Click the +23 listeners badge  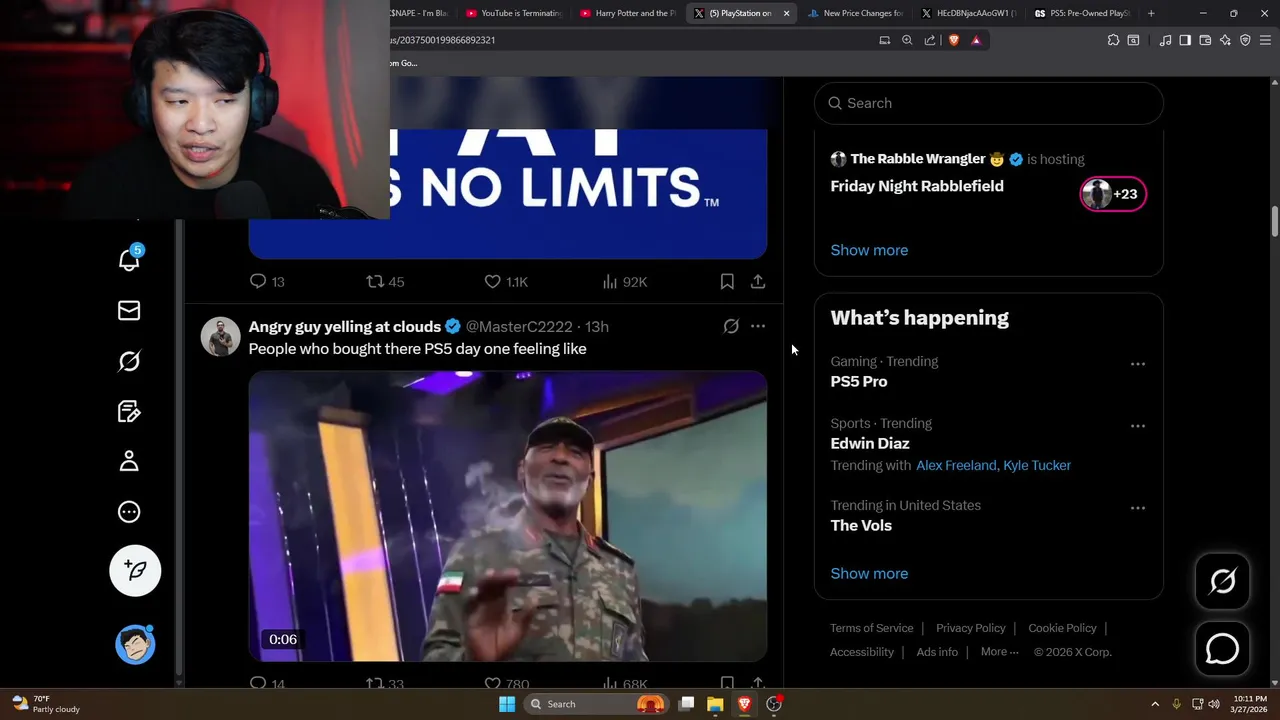coord(1113,194)
